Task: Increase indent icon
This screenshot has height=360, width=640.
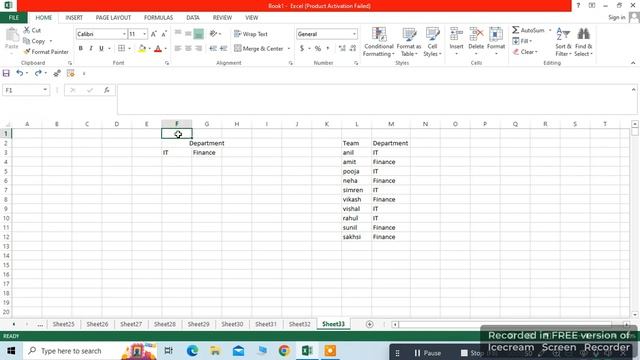Action: 223,49
